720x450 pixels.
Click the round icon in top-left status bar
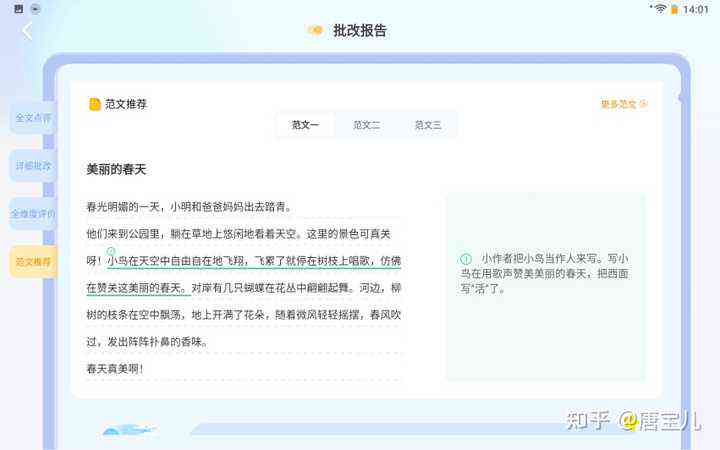coord(35,9)
